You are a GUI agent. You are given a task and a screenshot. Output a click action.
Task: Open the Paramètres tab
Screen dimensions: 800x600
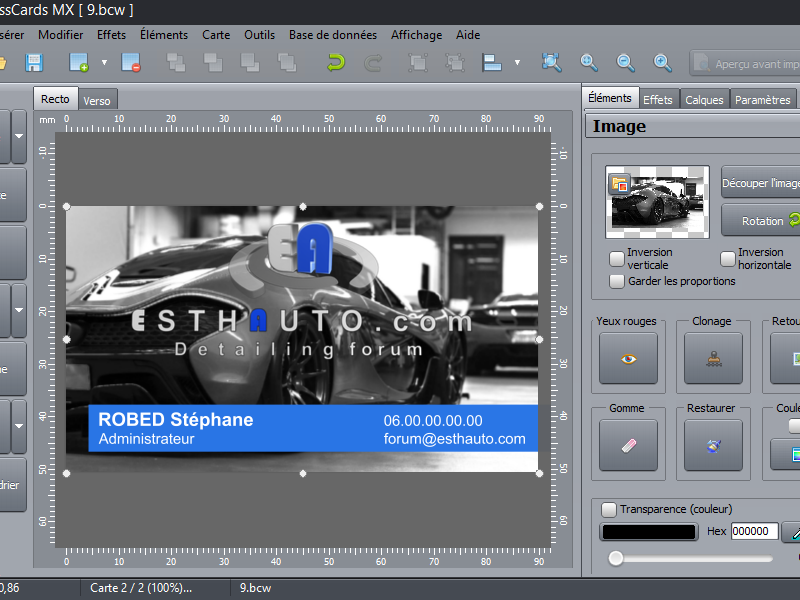pyautogui.click(x=762, y=99)
